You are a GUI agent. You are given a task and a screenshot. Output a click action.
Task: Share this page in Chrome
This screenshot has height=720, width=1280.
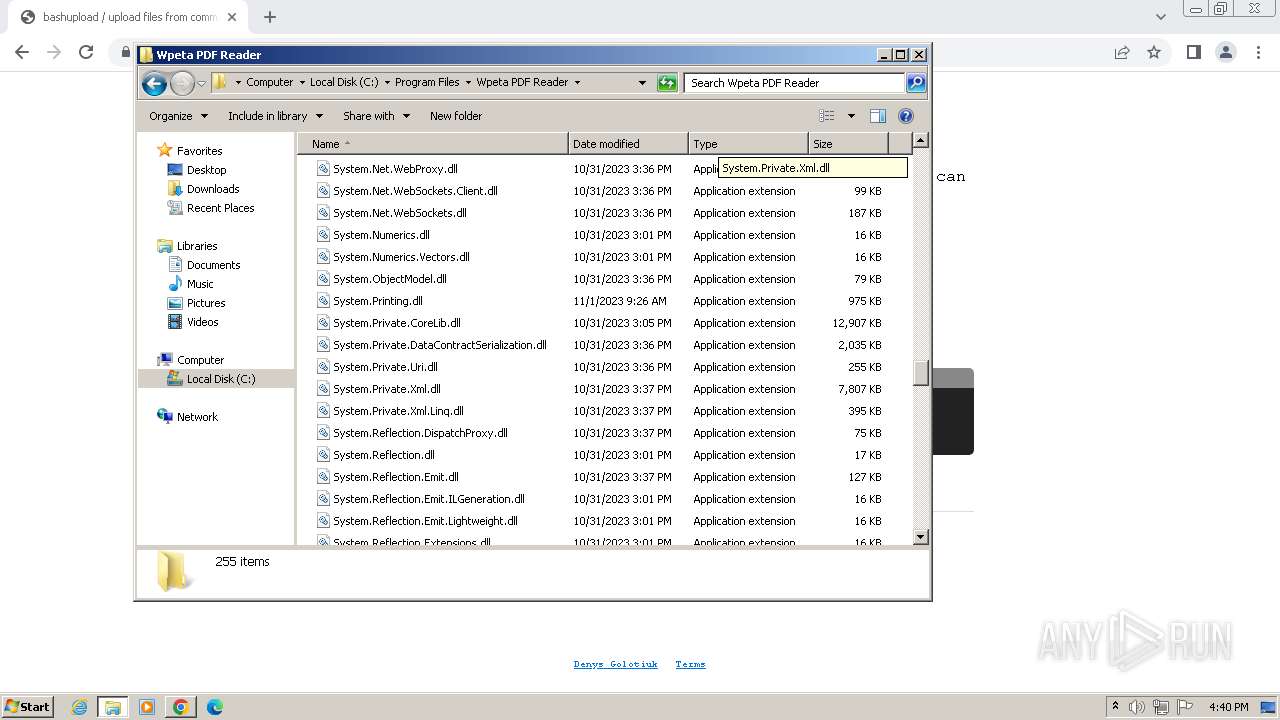1122,52
